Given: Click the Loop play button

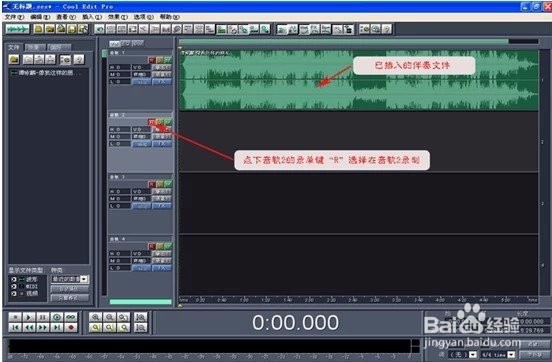Looking at the screenshot, I should click(71, 317).
